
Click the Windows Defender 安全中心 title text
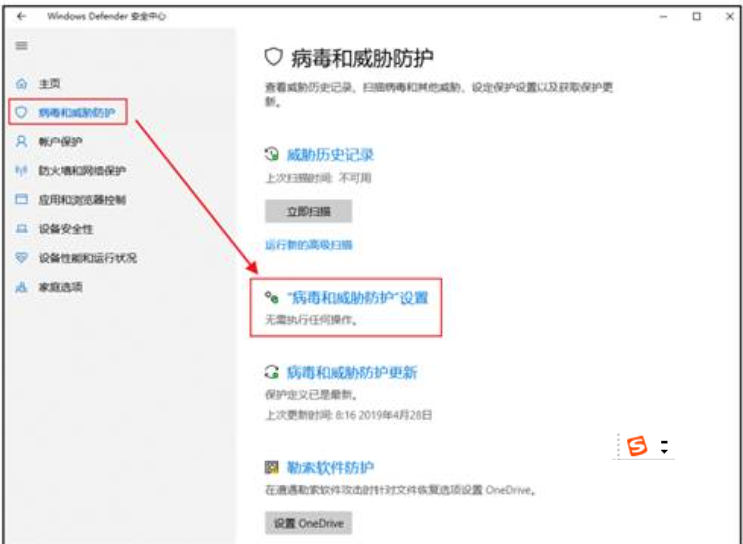pos(107,17)
